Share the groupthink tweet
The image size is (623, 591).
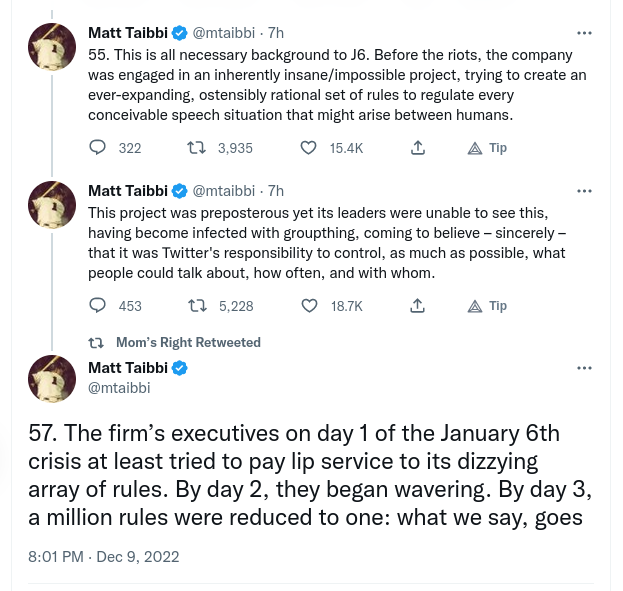click(418, 306)
